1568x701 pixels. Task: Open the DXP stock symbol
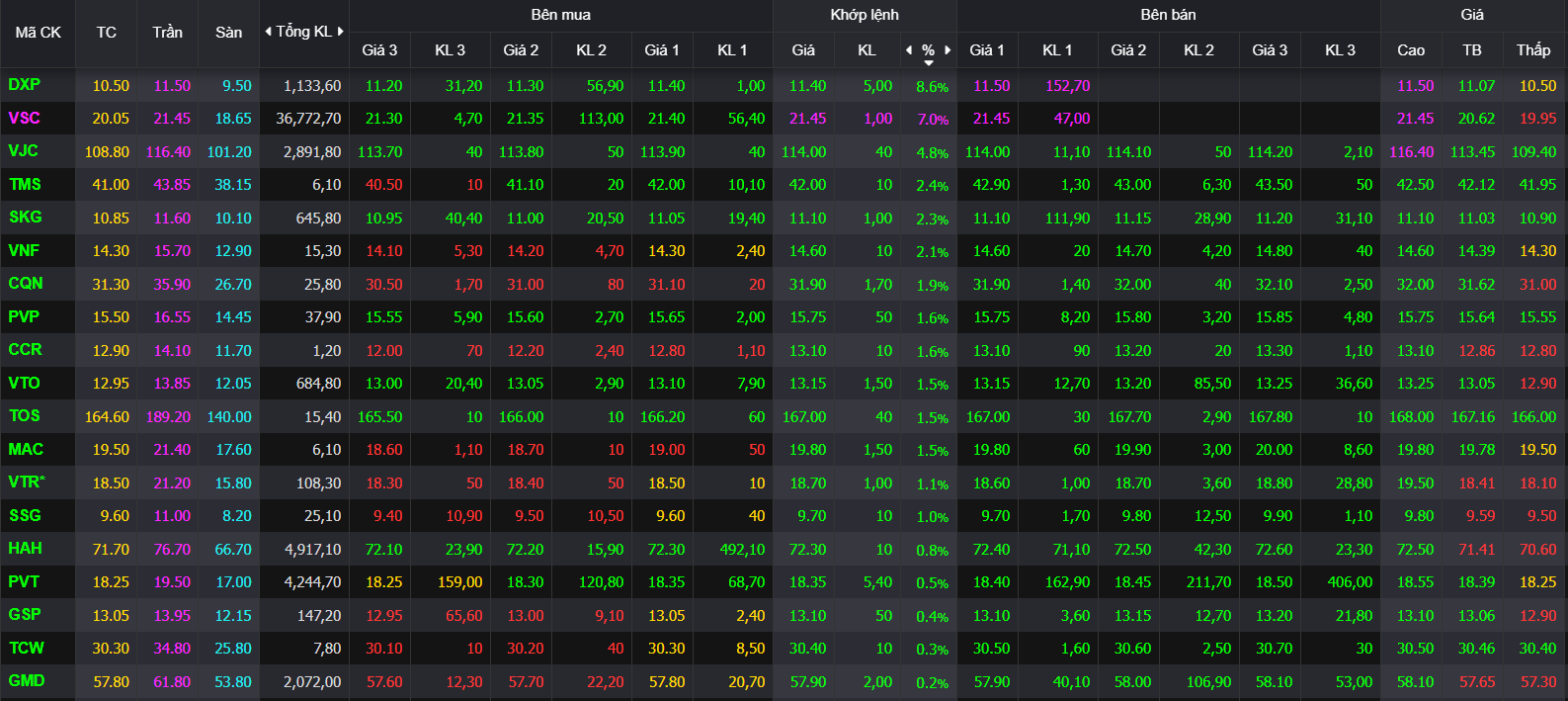24,85
